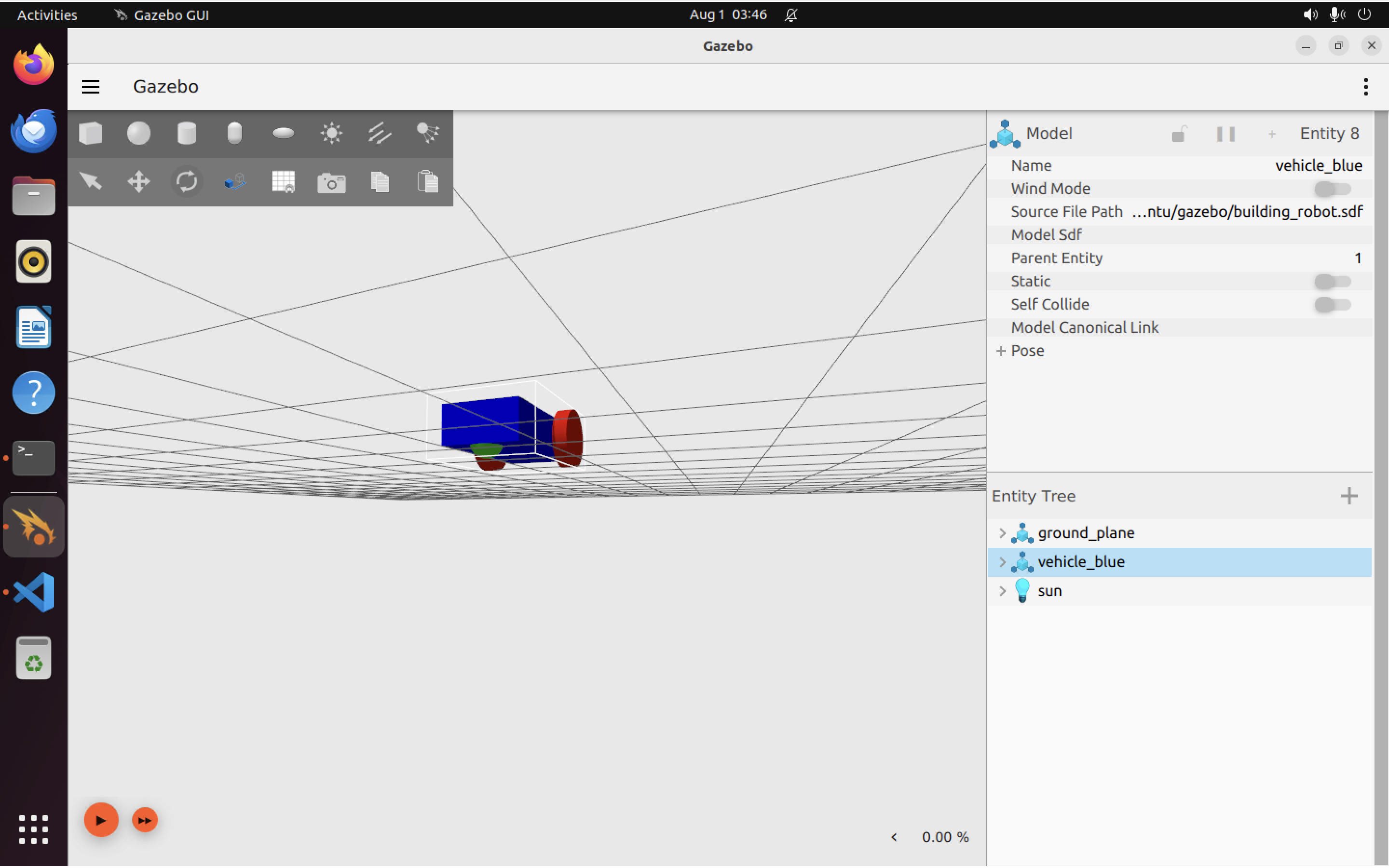
Task: Open the three-dot plugins menu
Action: [x=1365, y=87]
